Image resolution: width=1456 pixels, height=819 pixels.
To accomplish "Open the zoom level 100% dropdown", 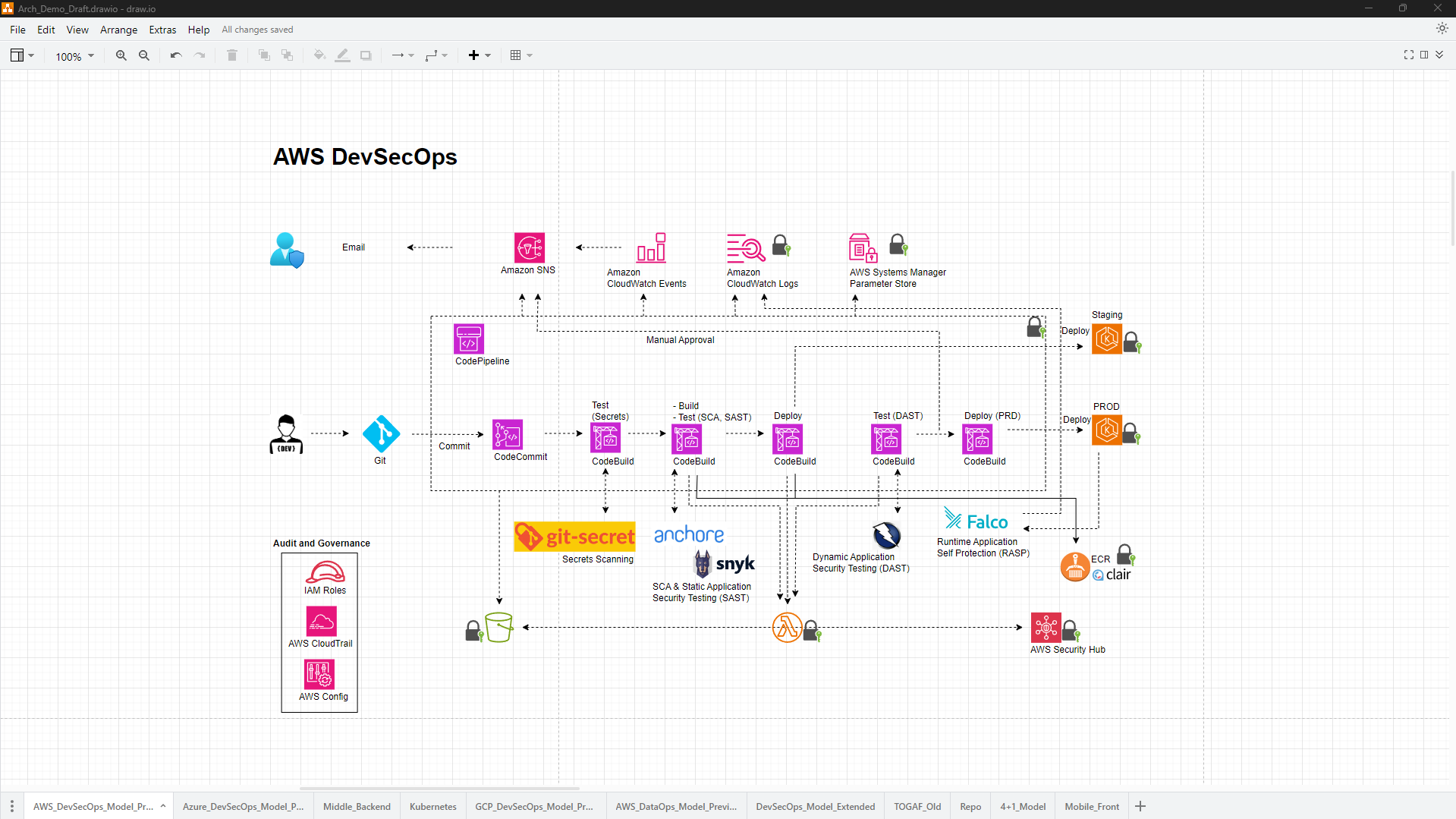I will [x=74, y=56].
